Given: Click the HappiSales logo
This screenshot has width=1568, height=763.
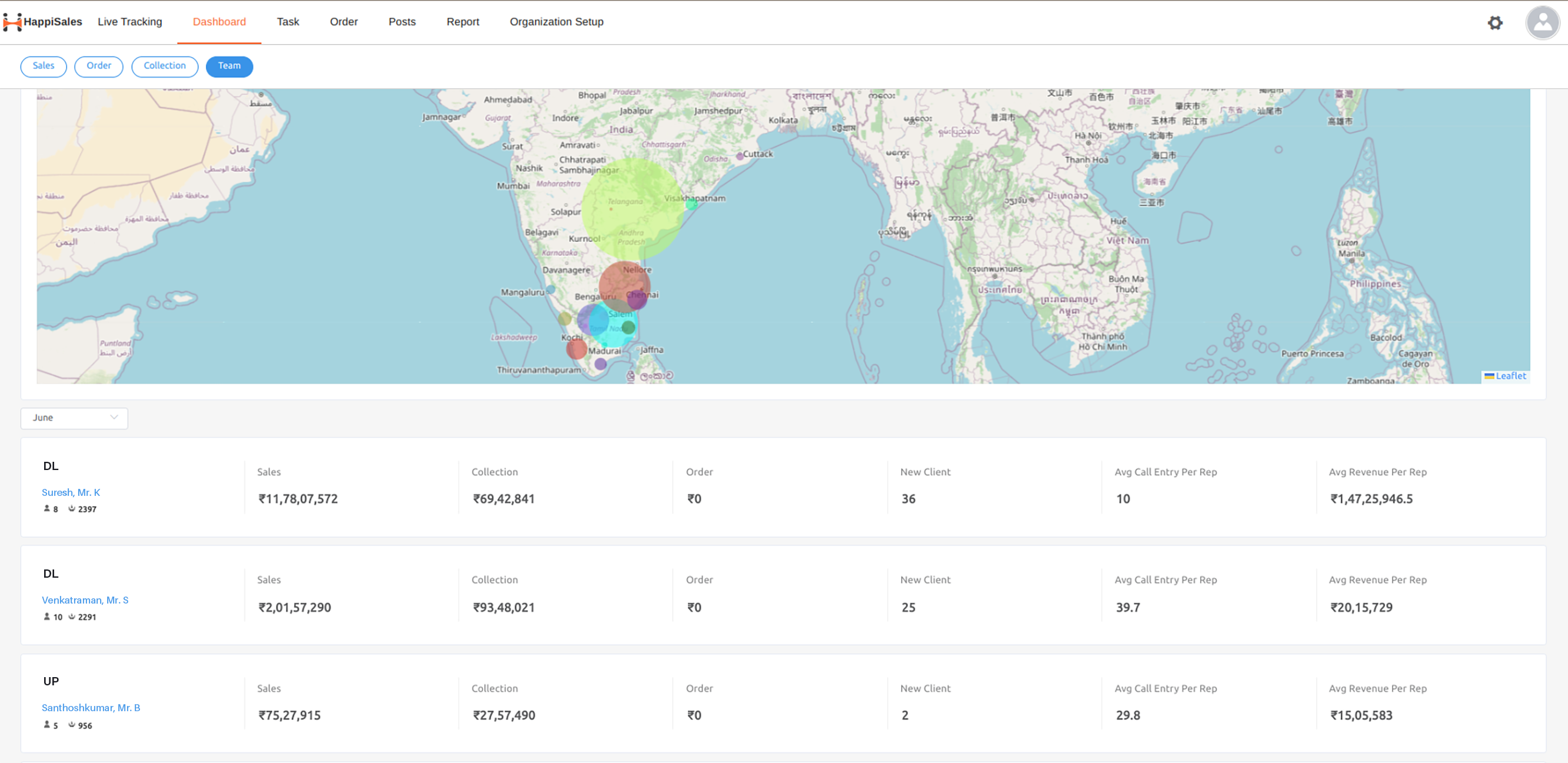Looking at the screenshot, I should pyautogui.click(x=42, y=22).
